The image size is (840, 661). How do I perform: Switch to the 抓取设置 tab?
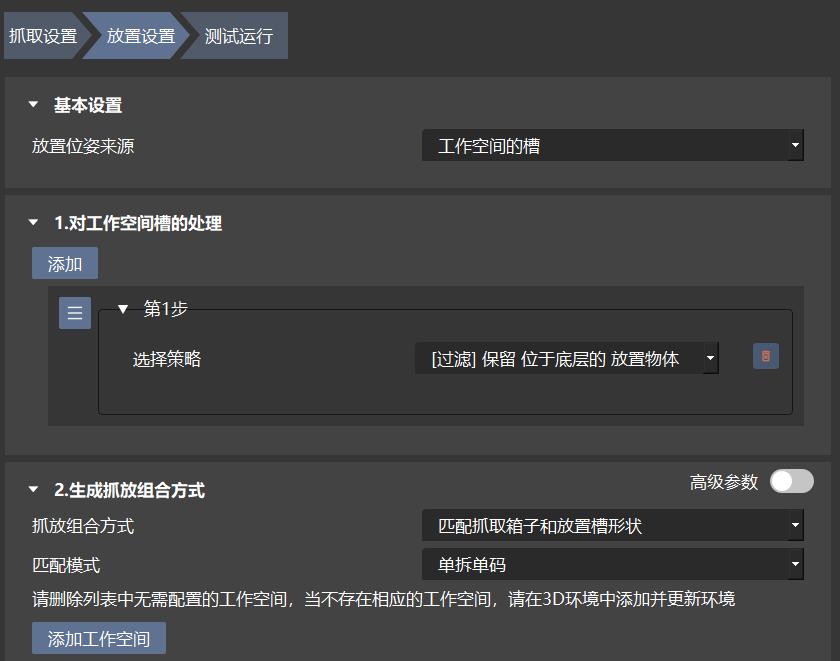click(x=43, y=36)
